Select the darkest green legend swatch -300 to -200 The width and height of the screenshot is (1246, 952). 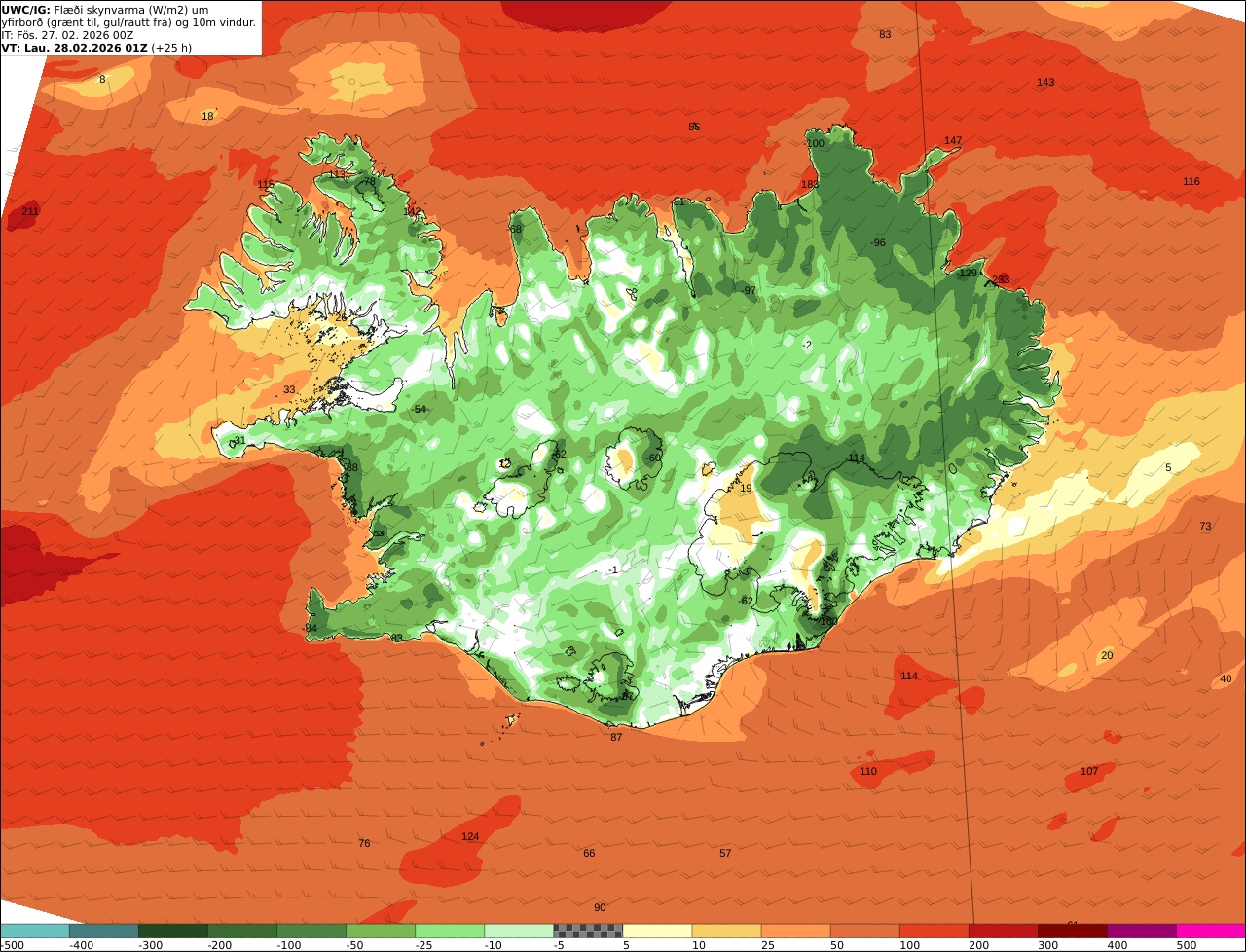click(172, 931)
